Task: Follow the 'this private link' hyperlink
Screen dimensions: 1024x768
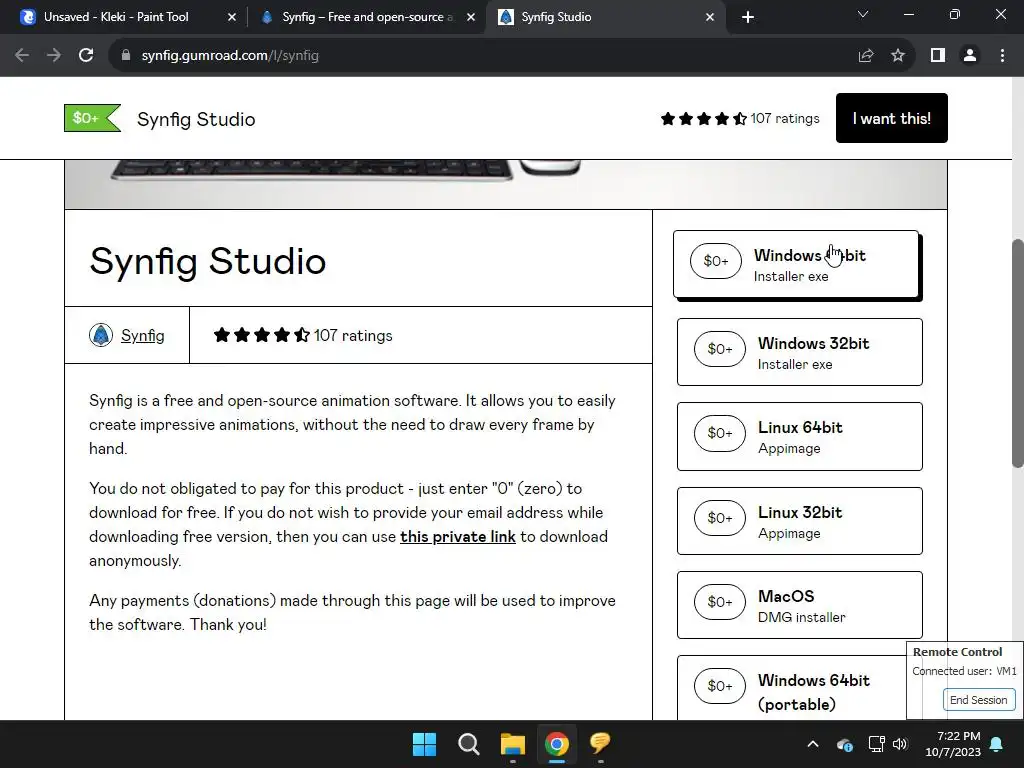Action: tap(458, 537)
